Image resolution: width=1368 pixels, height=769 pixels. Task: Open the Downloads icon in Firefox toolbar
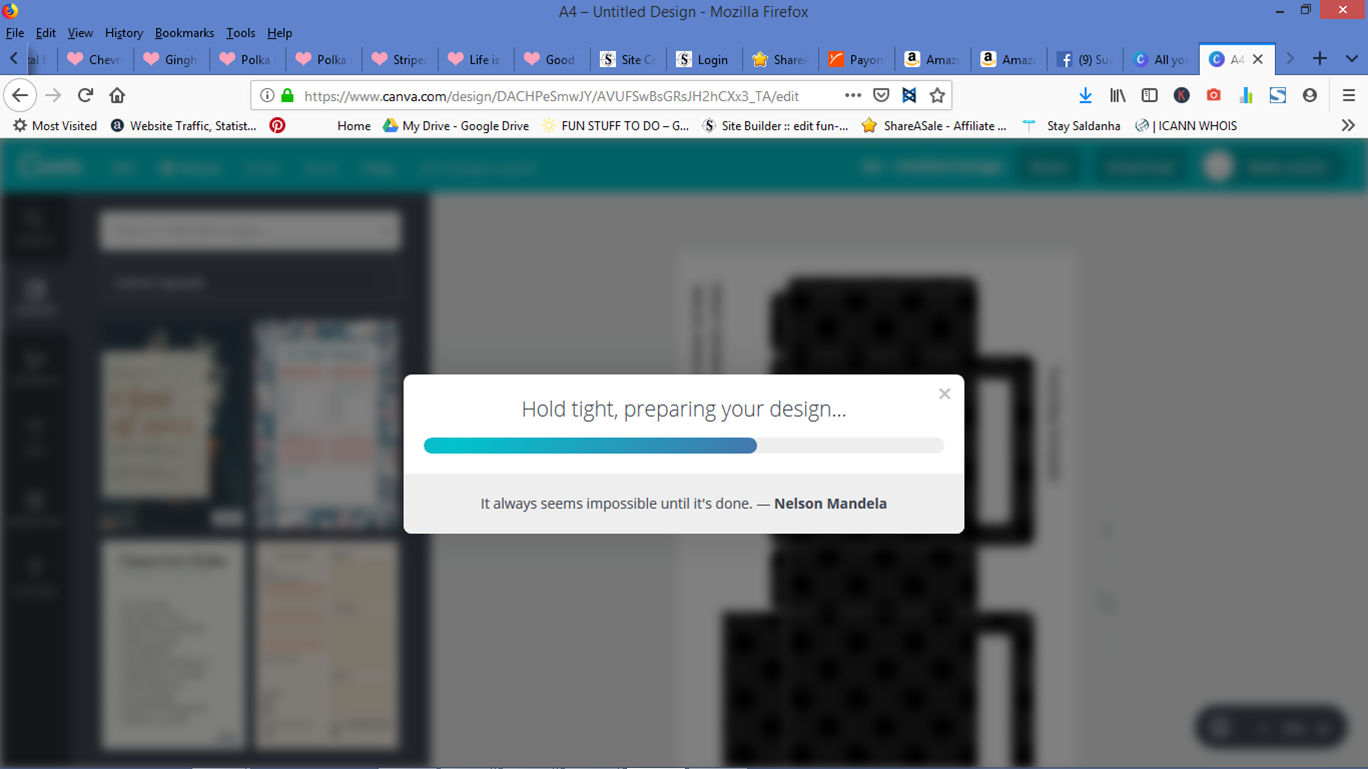pyautogui.click(x=1086, y=95)
